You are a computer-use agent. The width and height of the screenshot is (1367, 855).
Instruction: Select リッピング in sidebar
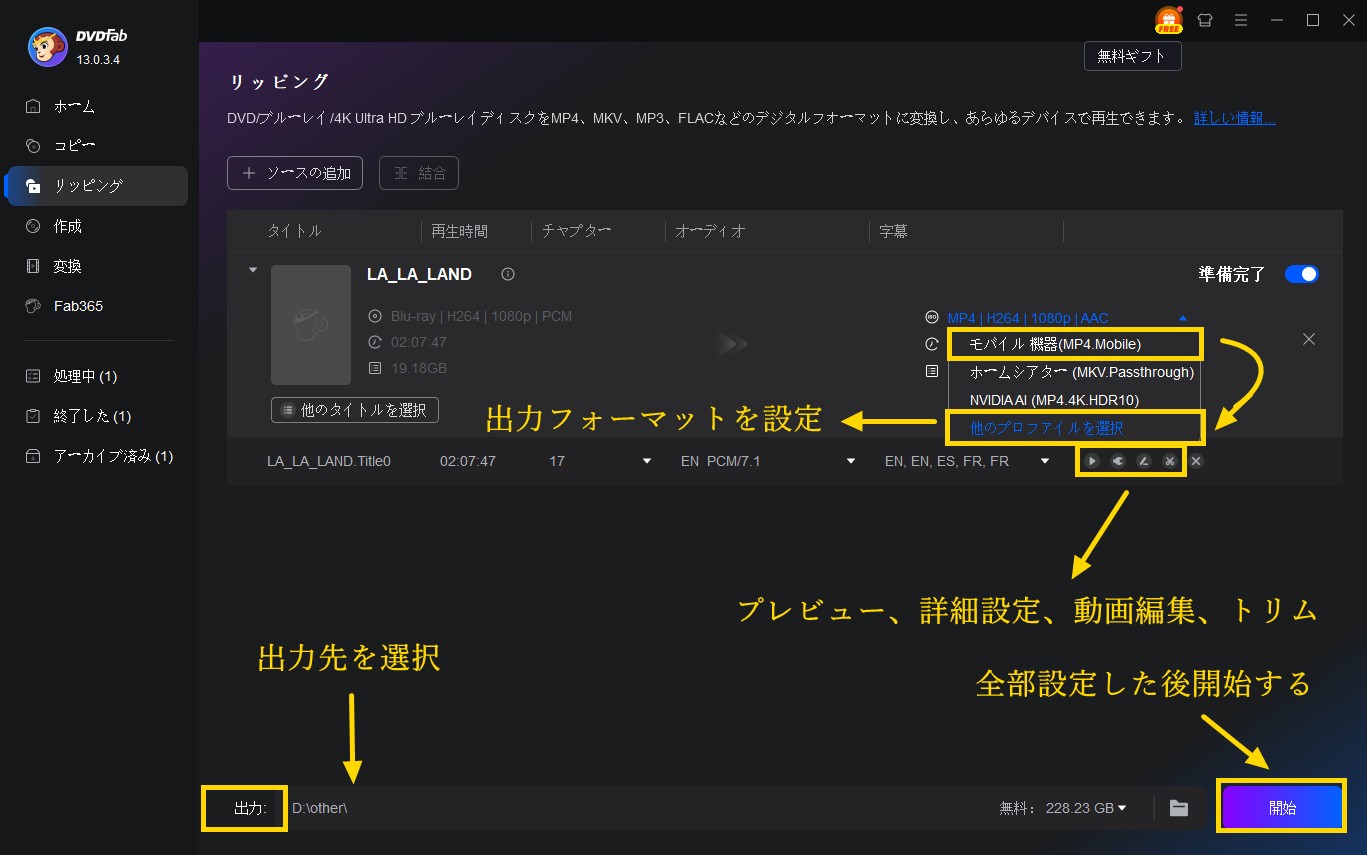click(97, 186)
